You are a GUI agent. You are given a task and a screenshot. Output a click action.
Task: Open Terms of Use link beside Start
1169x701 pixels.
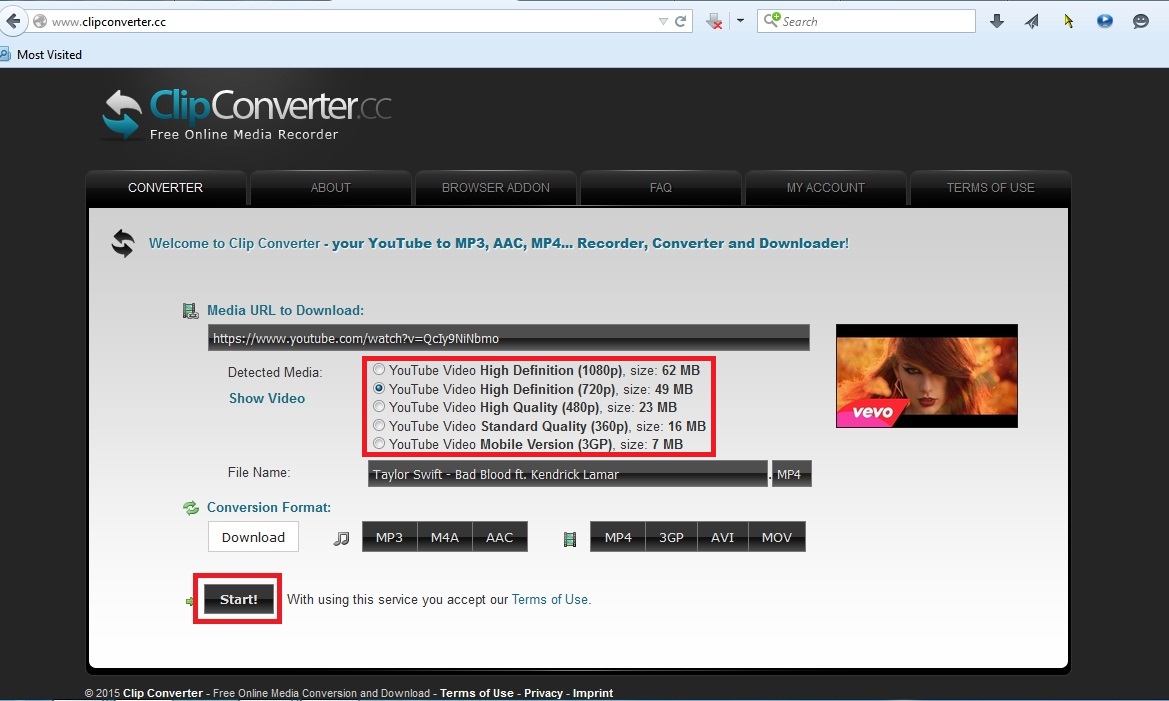[550, 600]
